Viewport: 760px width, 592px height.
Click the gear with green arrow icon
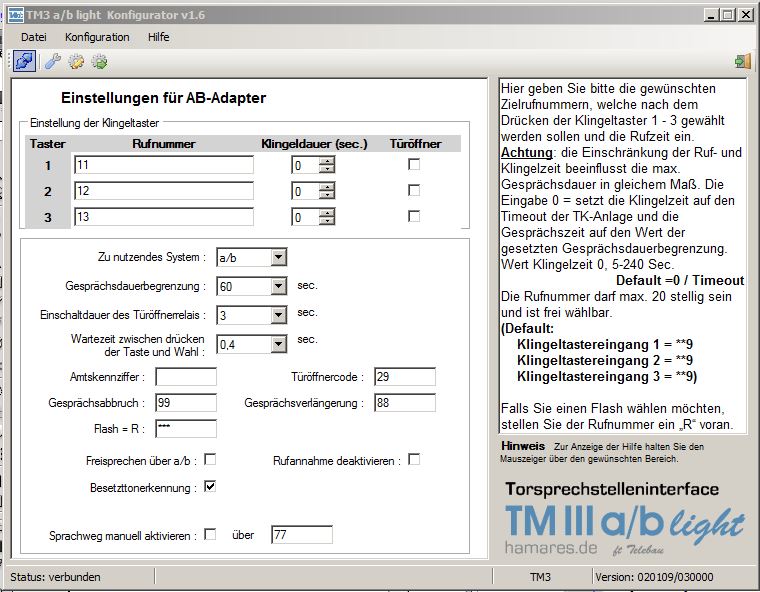click(x=99, y=62)
